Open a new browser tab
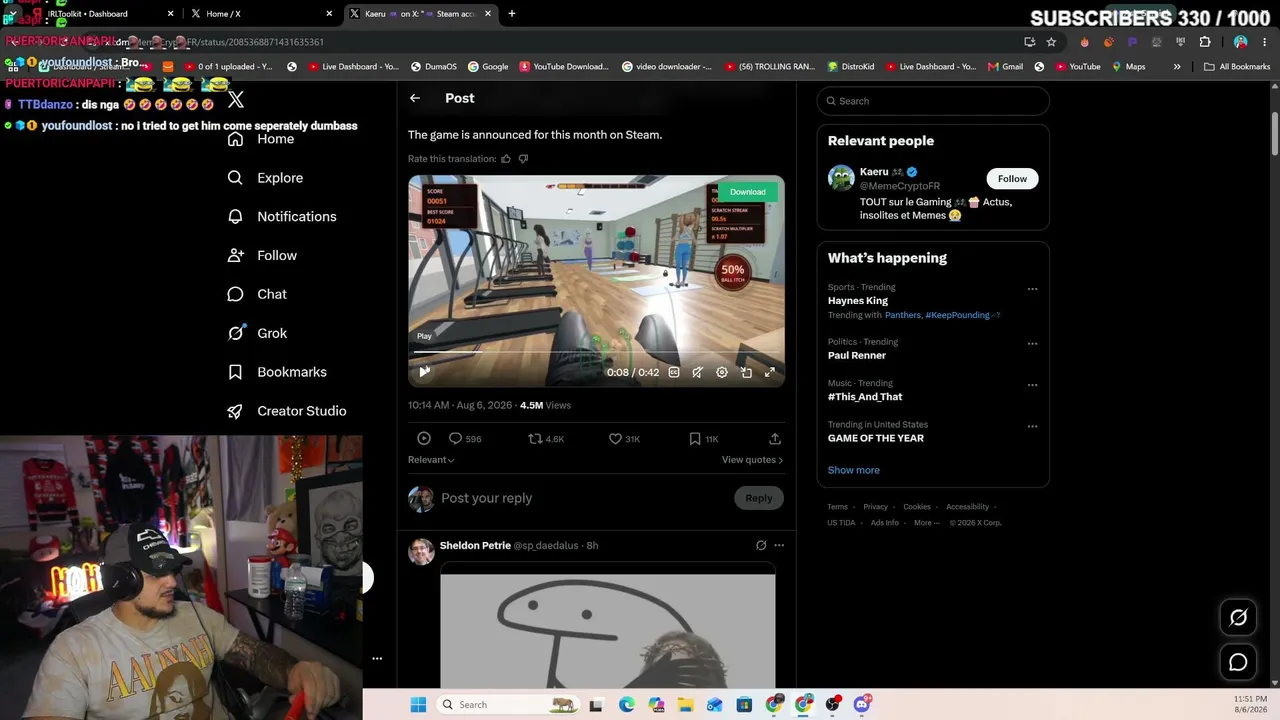 (512, 14)
